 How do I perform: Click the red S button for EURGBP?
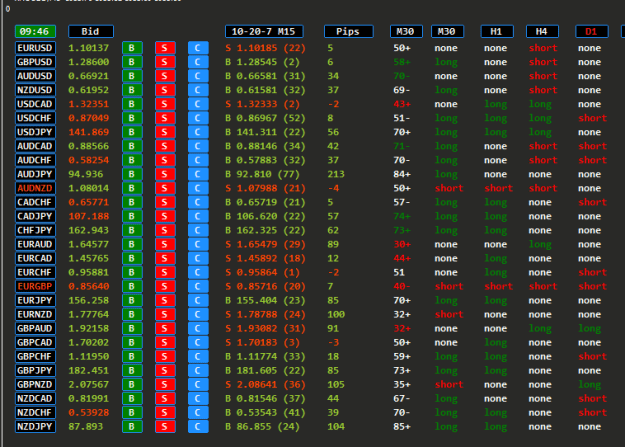(x=165, y=286)
